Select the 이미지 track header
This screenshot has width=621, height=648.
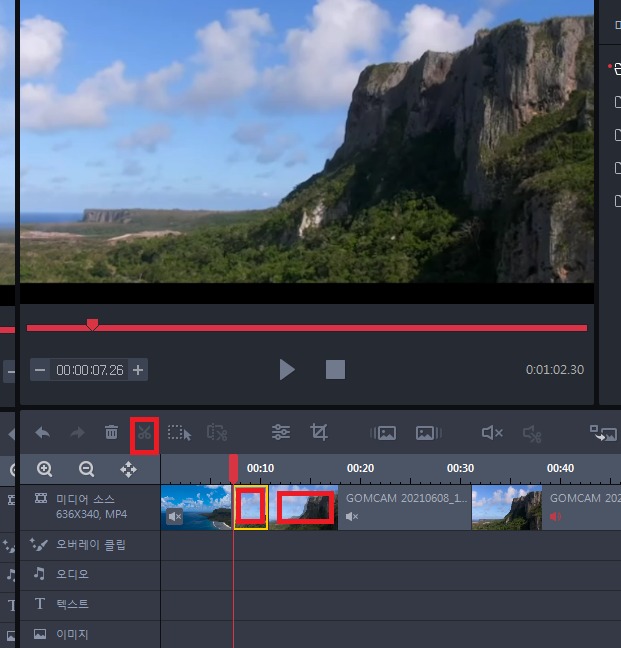90,634
